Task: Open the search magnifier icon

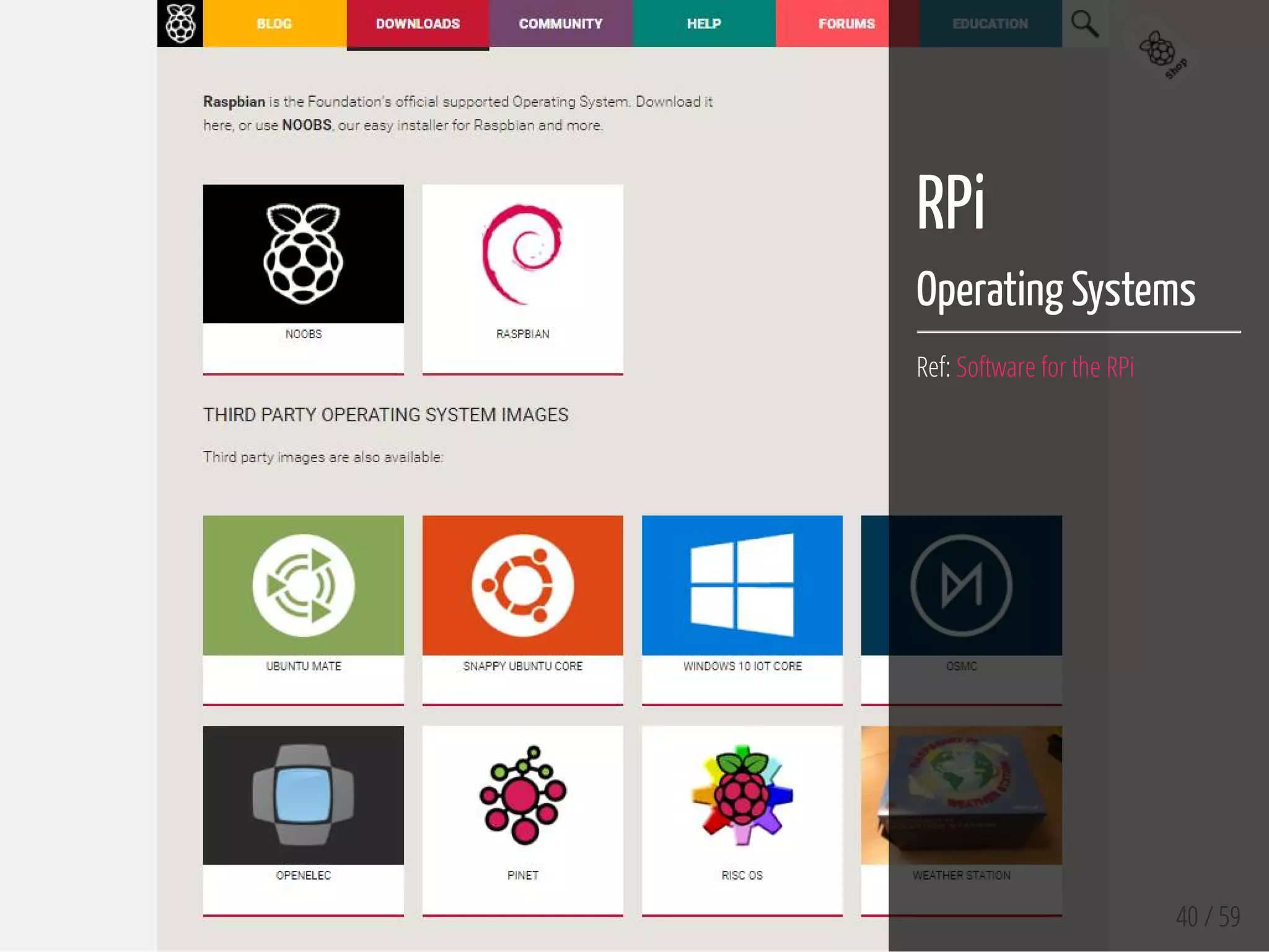Action: click(1085, 24)
